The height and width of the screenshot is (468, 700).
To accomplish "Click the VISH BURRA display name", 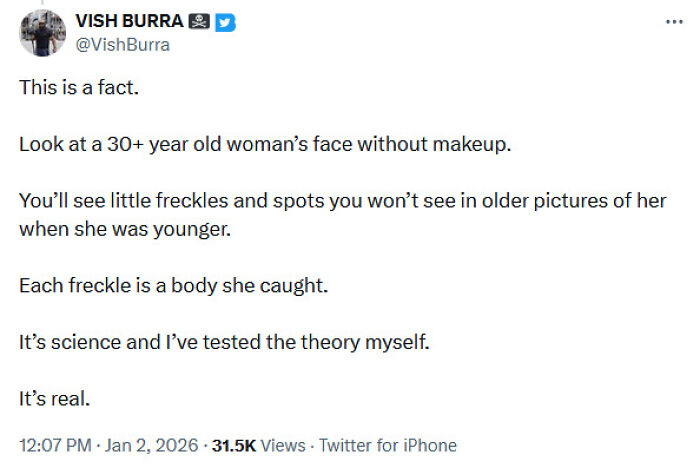I will coord(130,22).
